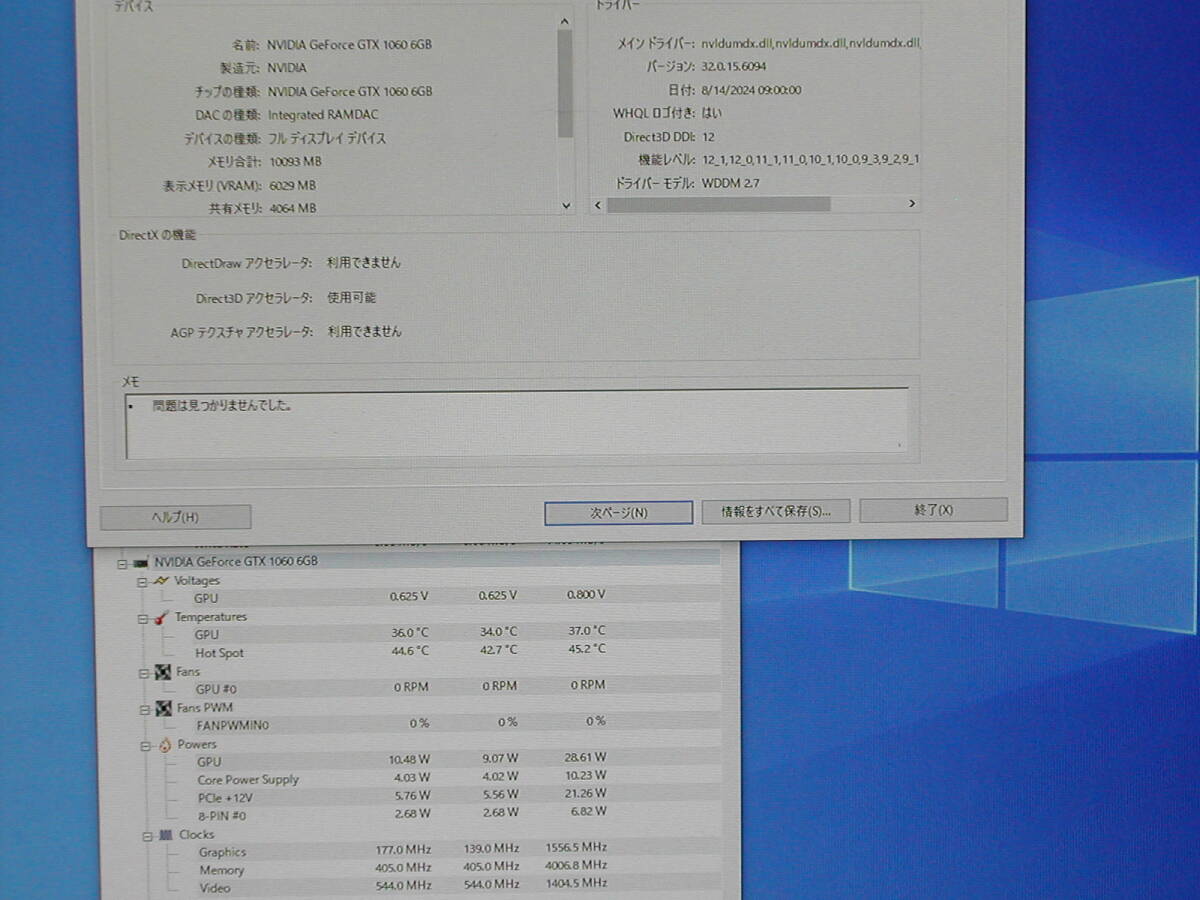Click the Temperatures thermometer icon
The image size is (1200, 900).
(x=162, y=618)
